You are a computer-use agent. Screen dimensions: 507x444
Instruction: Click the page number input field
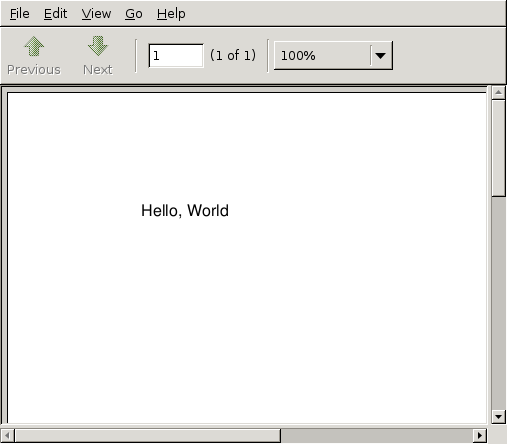[176, 56]
